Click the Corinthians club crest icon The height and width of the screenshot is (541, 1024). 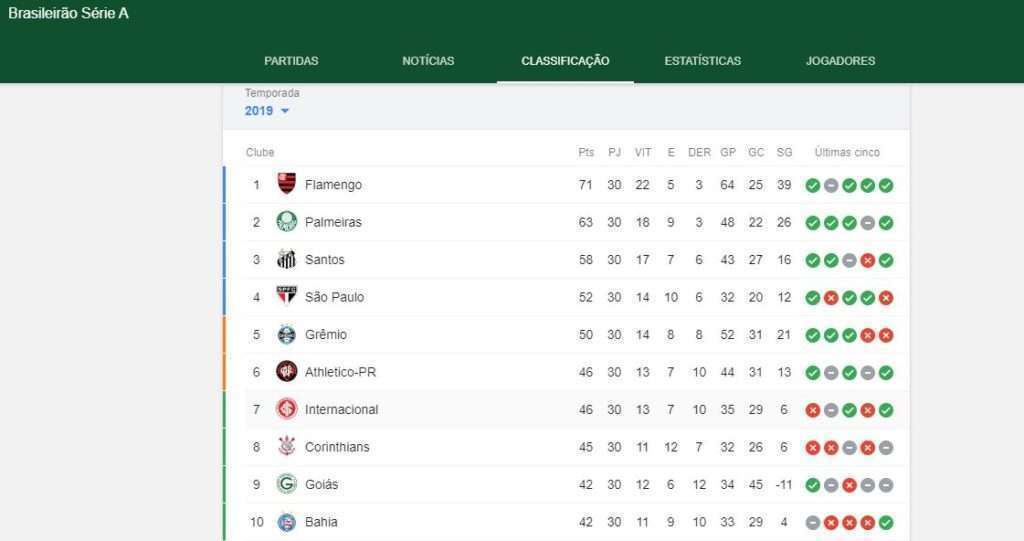click(x=287, y=447)
